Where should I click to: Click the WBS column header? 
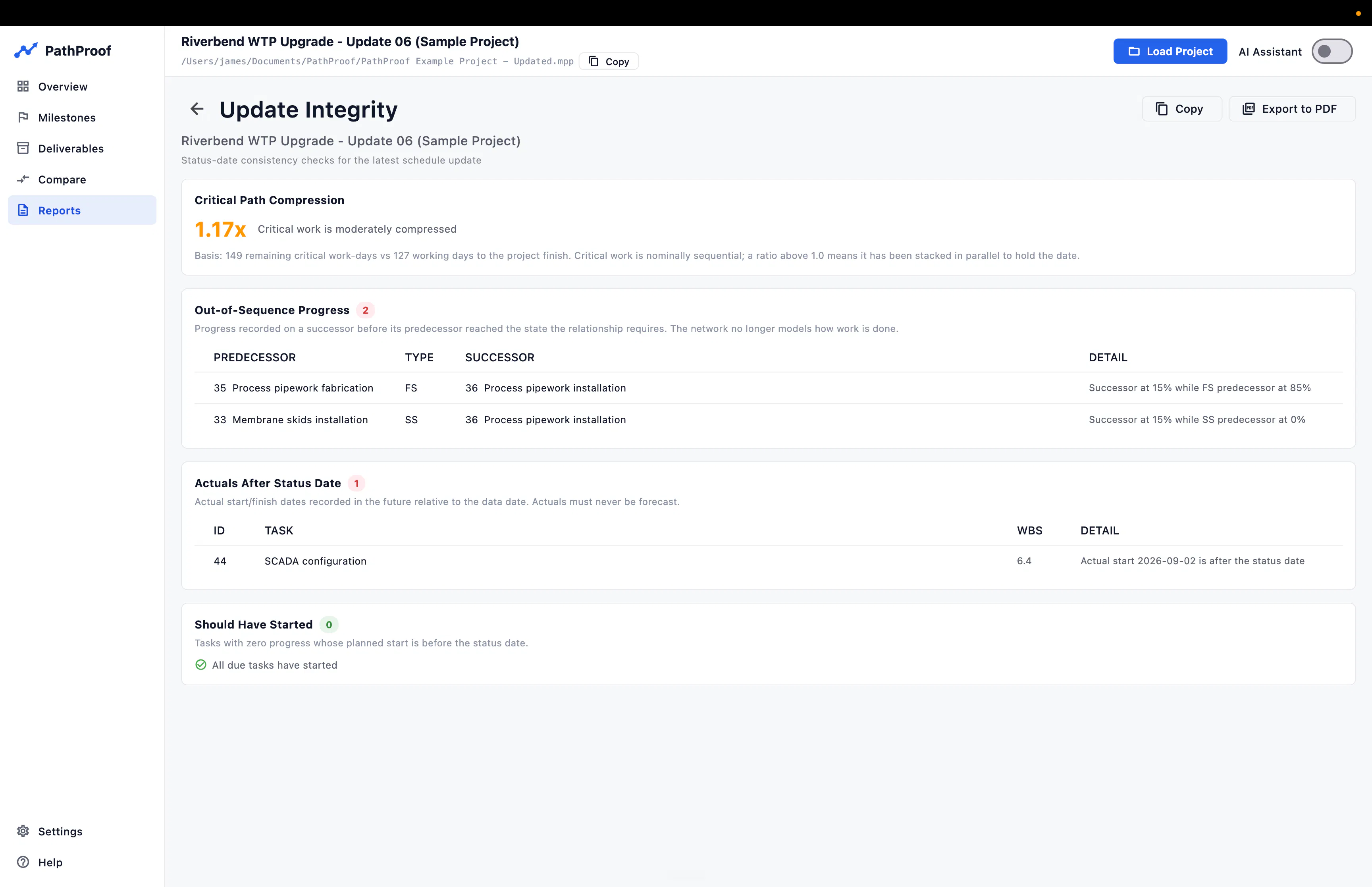(1029, 530)
